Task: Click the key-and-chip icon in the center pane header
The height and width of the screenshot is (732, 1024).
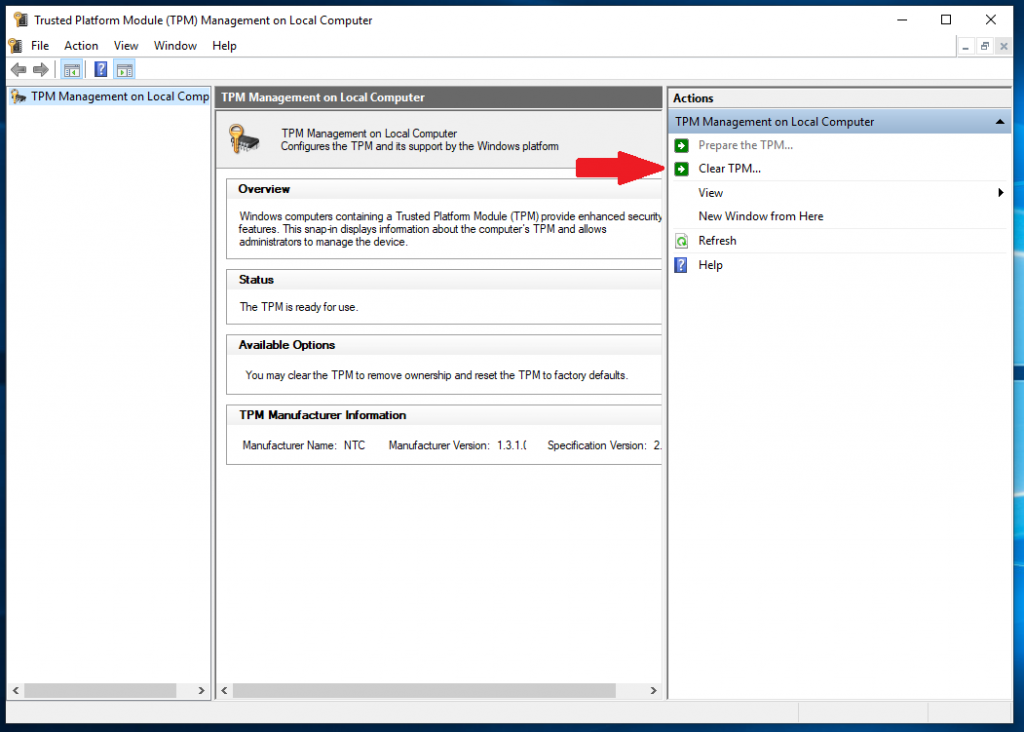Action: 244,138
